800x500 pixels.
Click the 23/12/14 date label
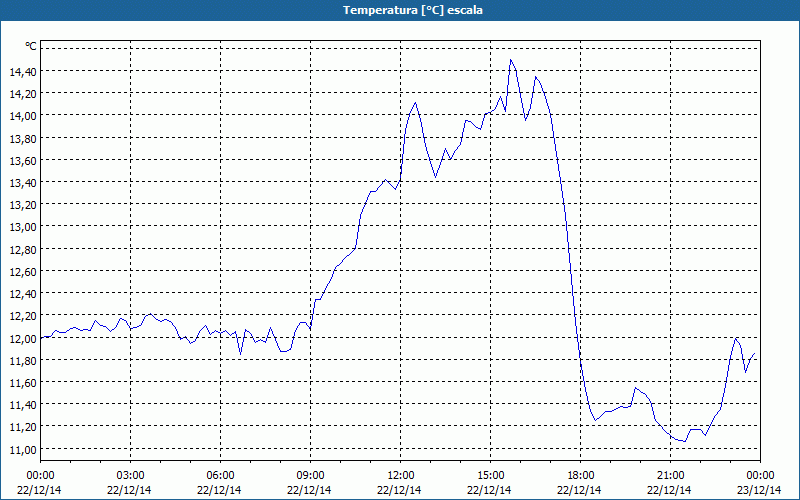(x=759, y=490)
